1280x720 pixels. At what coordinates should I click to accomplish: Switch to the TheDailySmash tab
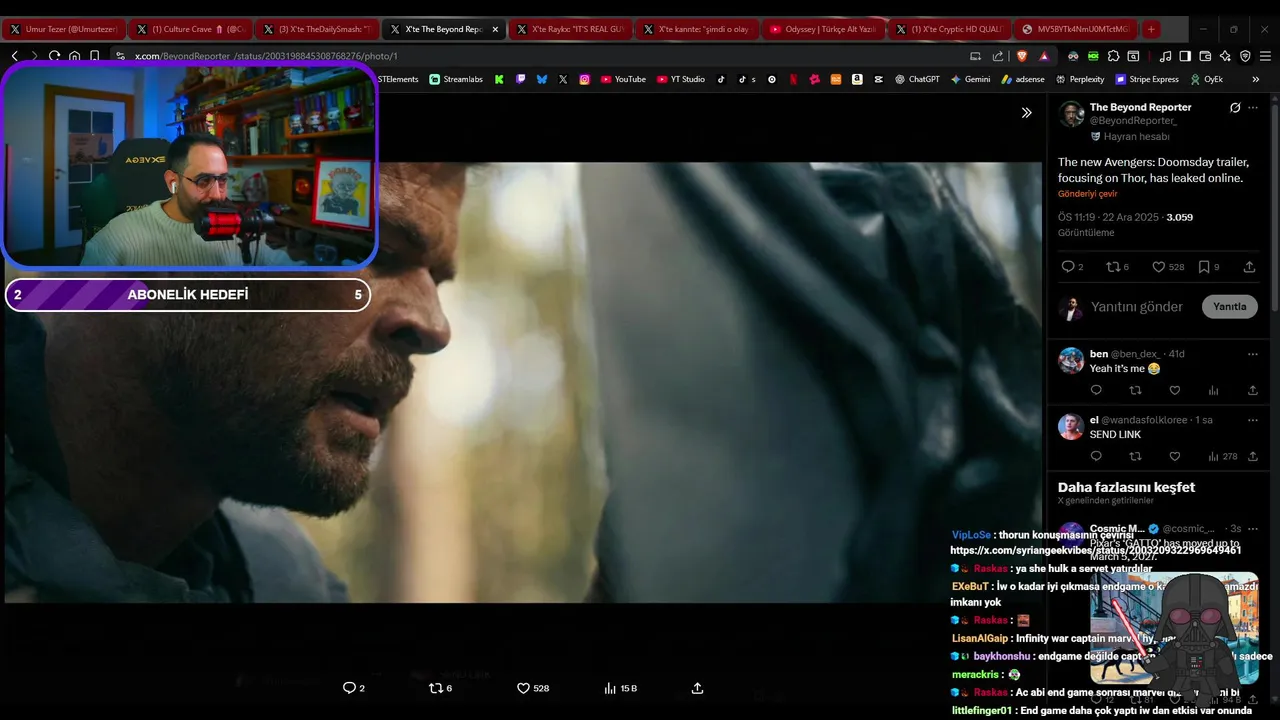[x=316, y=29]
